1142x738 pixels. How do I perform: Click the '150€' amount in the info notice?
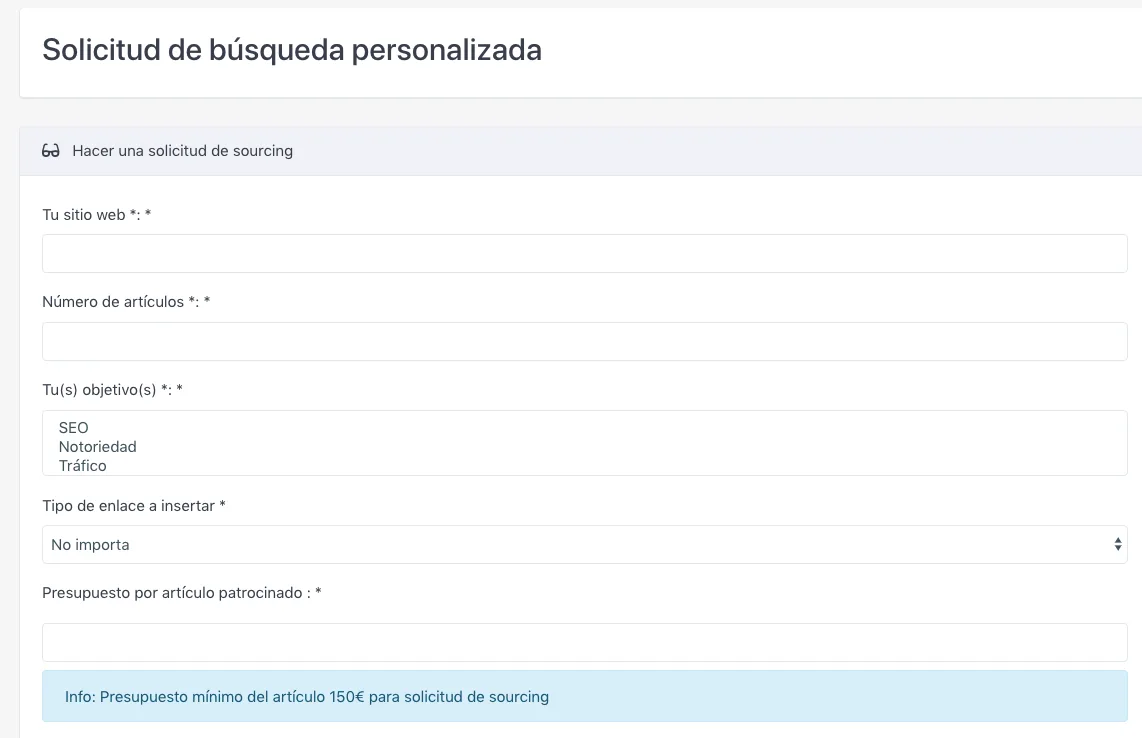tap(346, 696)
